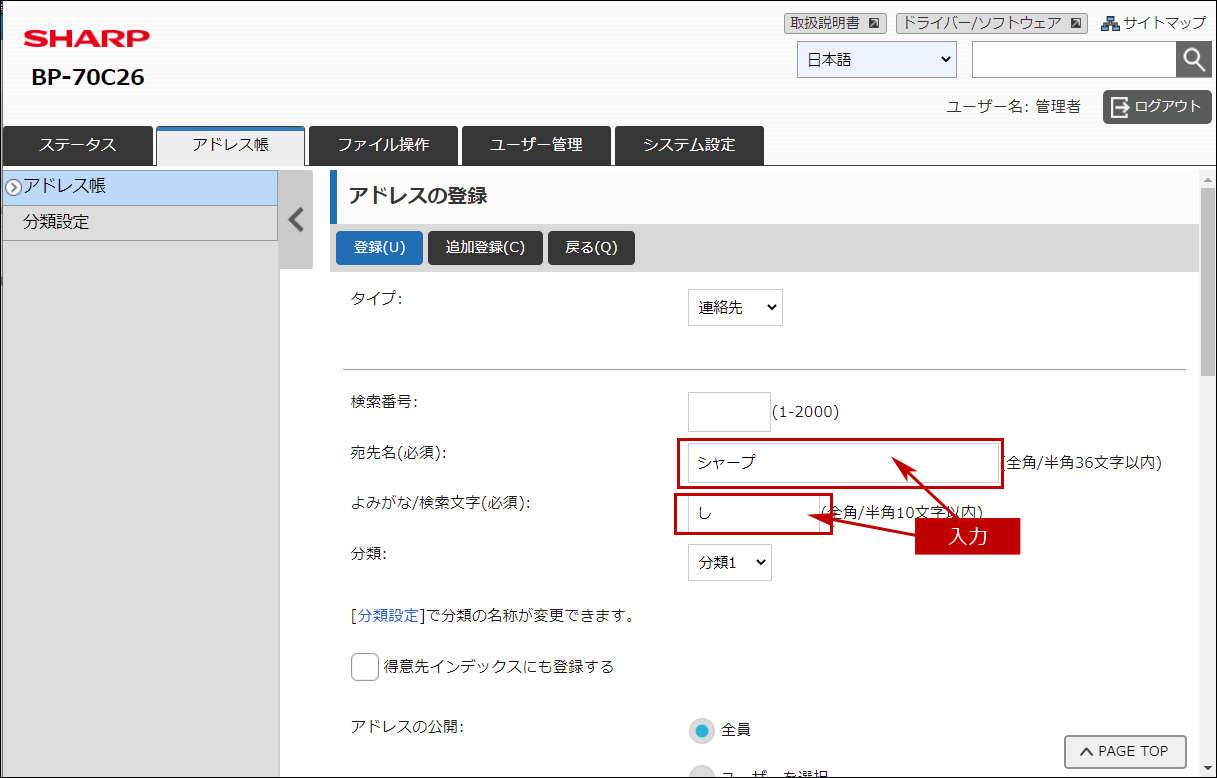
Task: Click the magnifier search icon
Action: 1193,60
